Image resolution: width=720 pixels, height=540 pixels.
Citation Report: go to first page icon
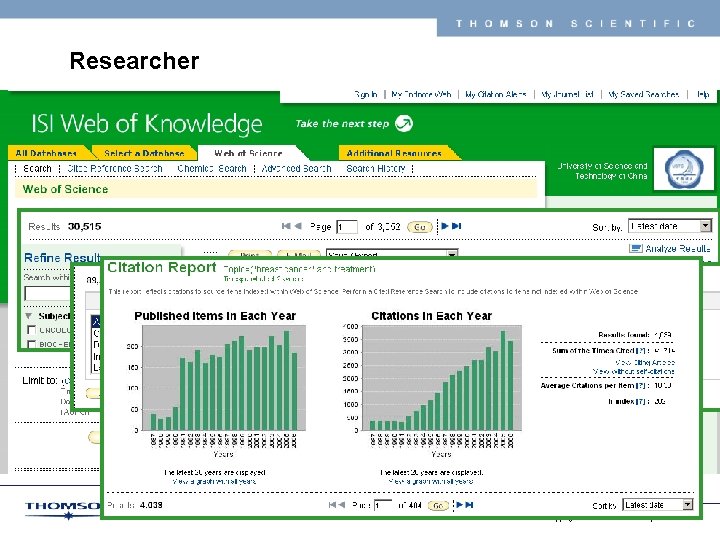pyautogui.click(x=332, y=505)
